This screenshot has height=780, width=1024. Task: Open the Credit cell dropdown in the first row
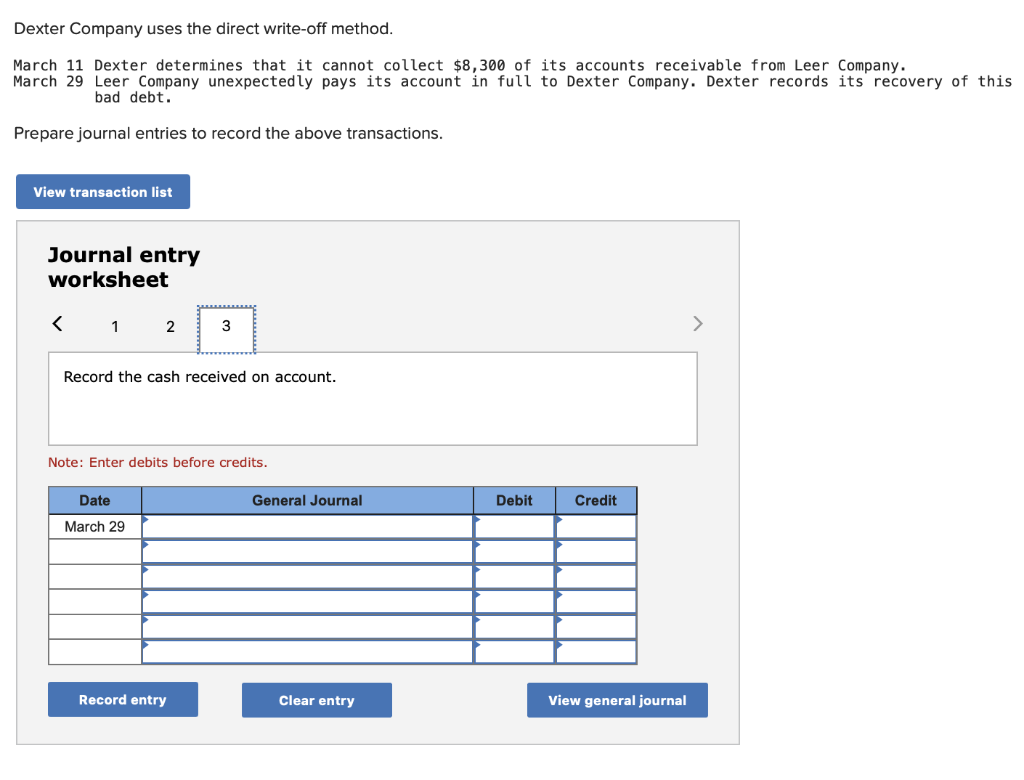596,525
